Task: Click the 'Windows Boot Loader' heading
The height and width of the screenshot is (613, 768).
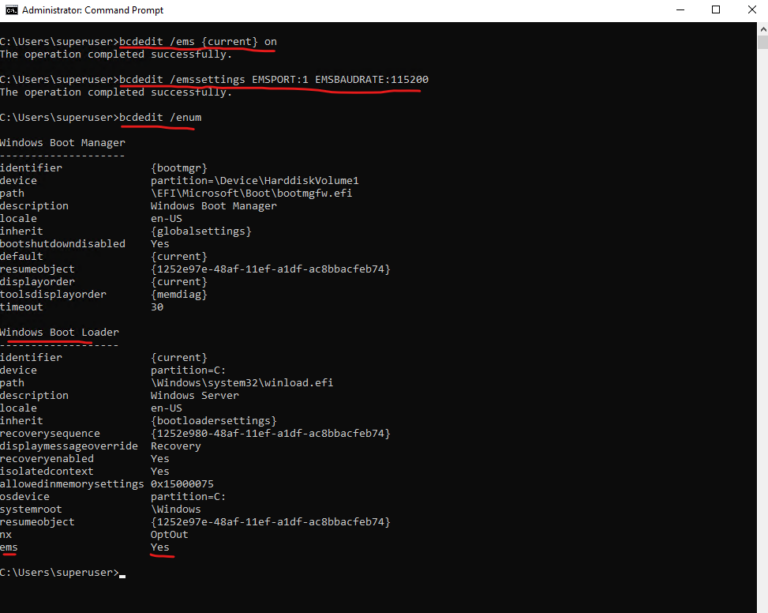Action: [59, 332]
